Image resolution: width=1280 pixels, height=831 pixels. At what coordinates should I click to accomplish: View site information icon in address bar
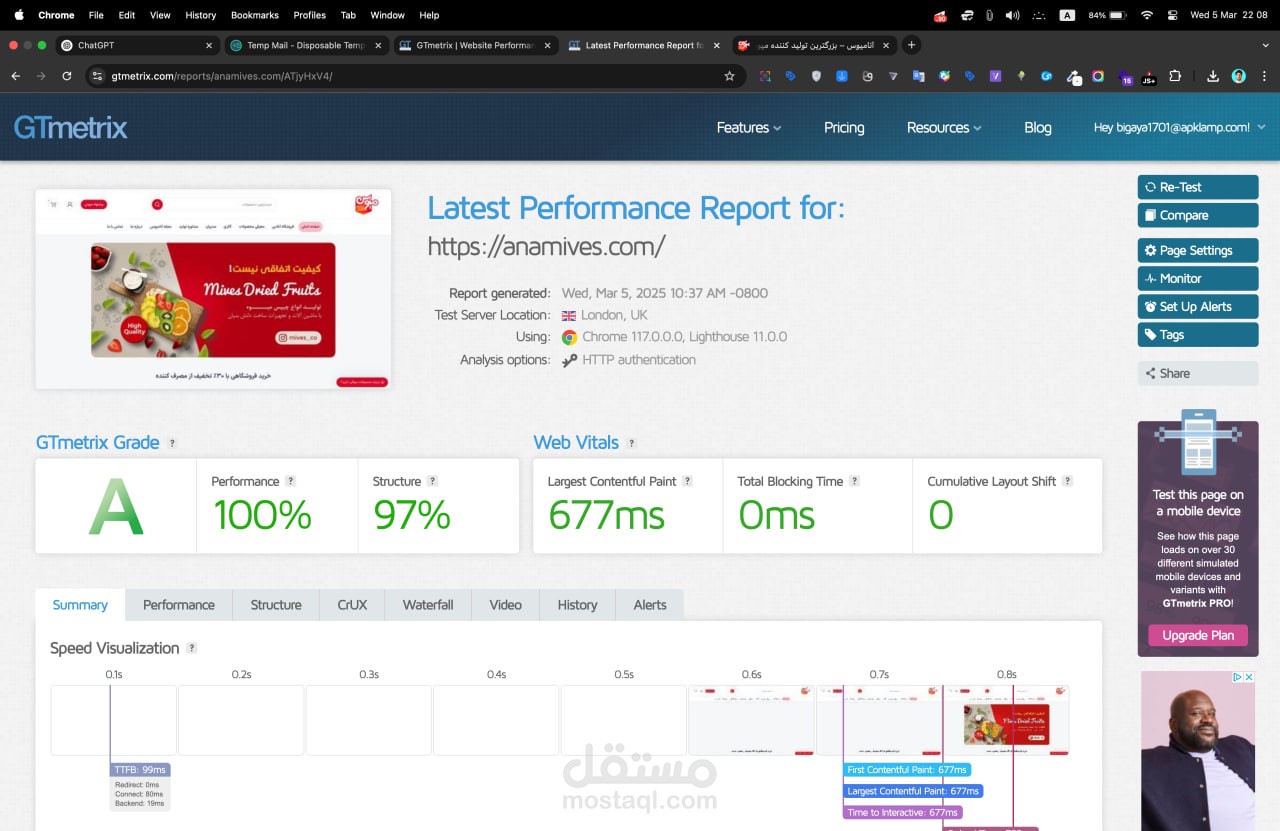pyautogui.click(x=97, y=76)
